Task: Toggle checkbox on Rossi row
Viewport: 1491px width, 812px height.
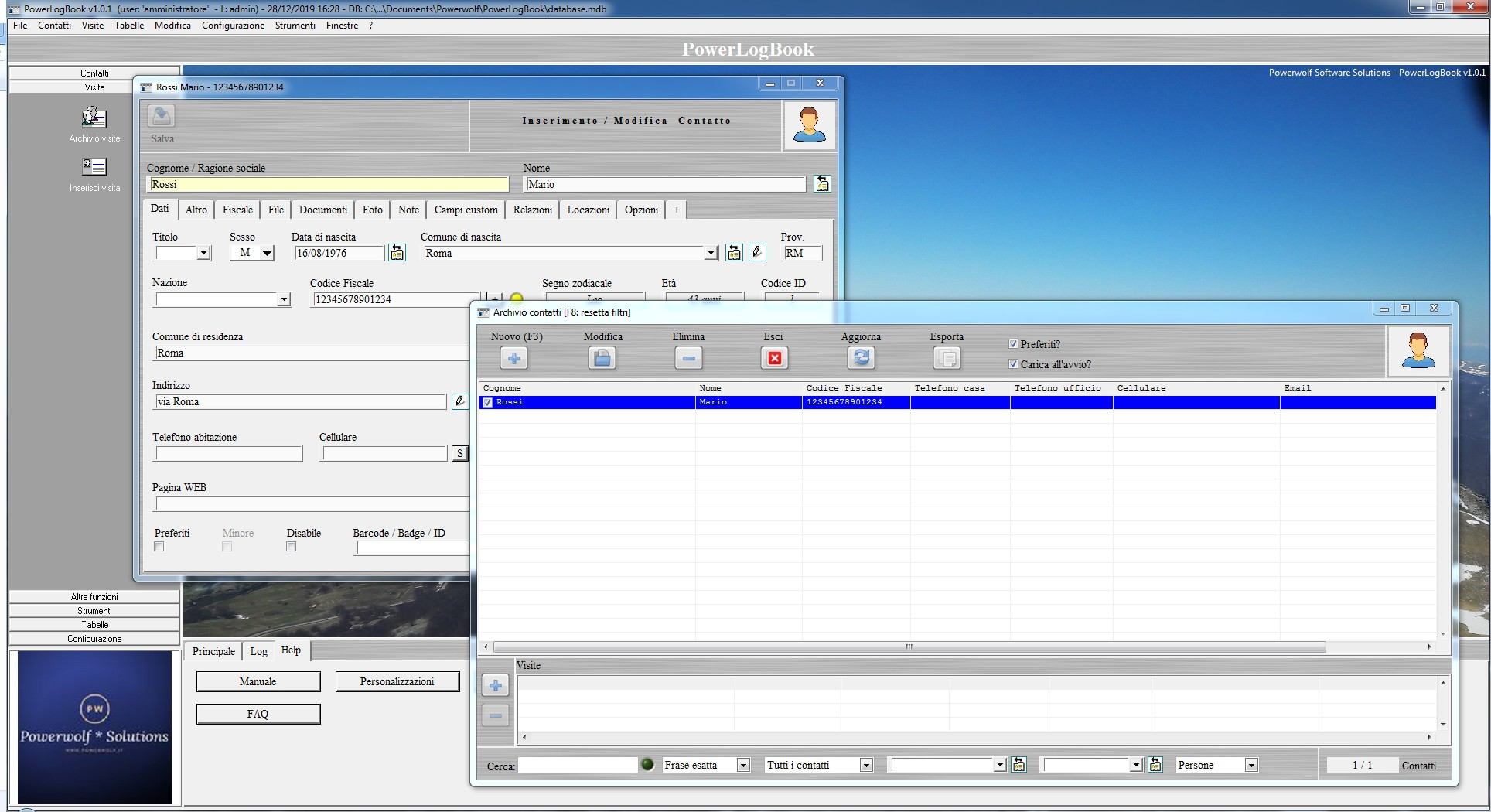Action: [x=487, y=402]
